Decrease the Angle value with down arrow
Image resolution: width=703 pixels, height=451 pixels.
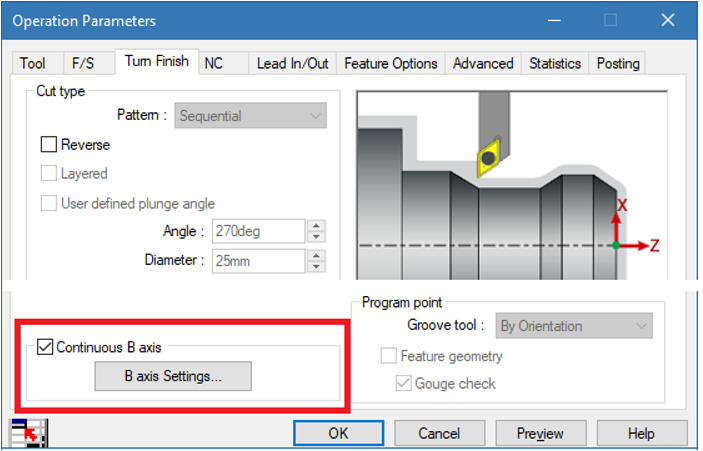317,237
